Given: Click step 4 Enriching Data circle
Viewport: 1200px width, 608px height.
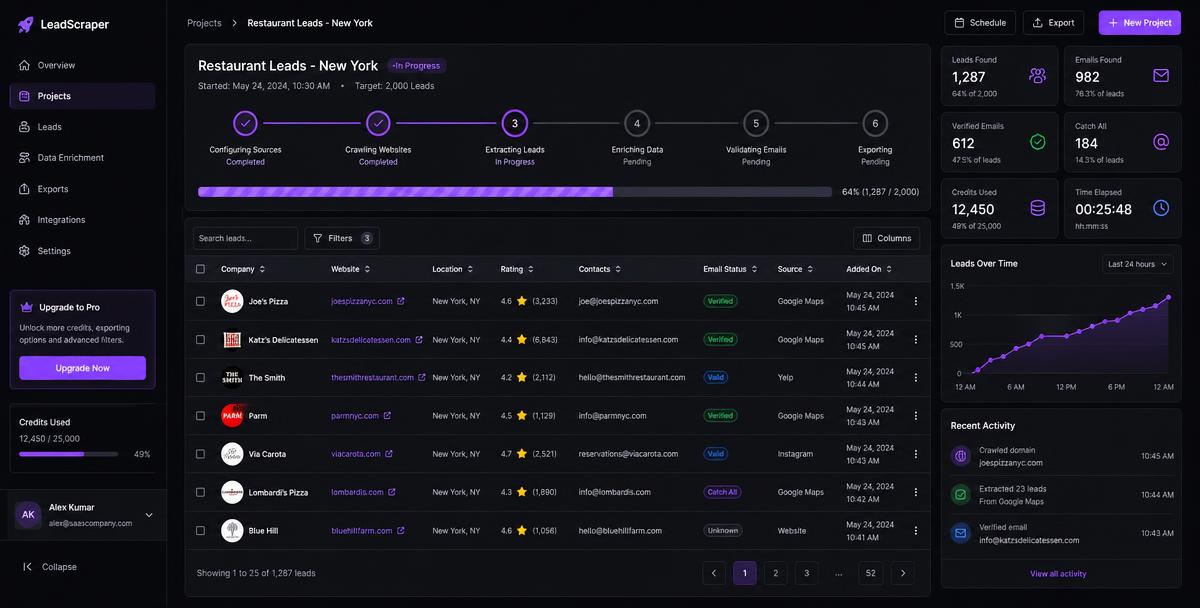Looking at the screenshot, I should point(637,124).
